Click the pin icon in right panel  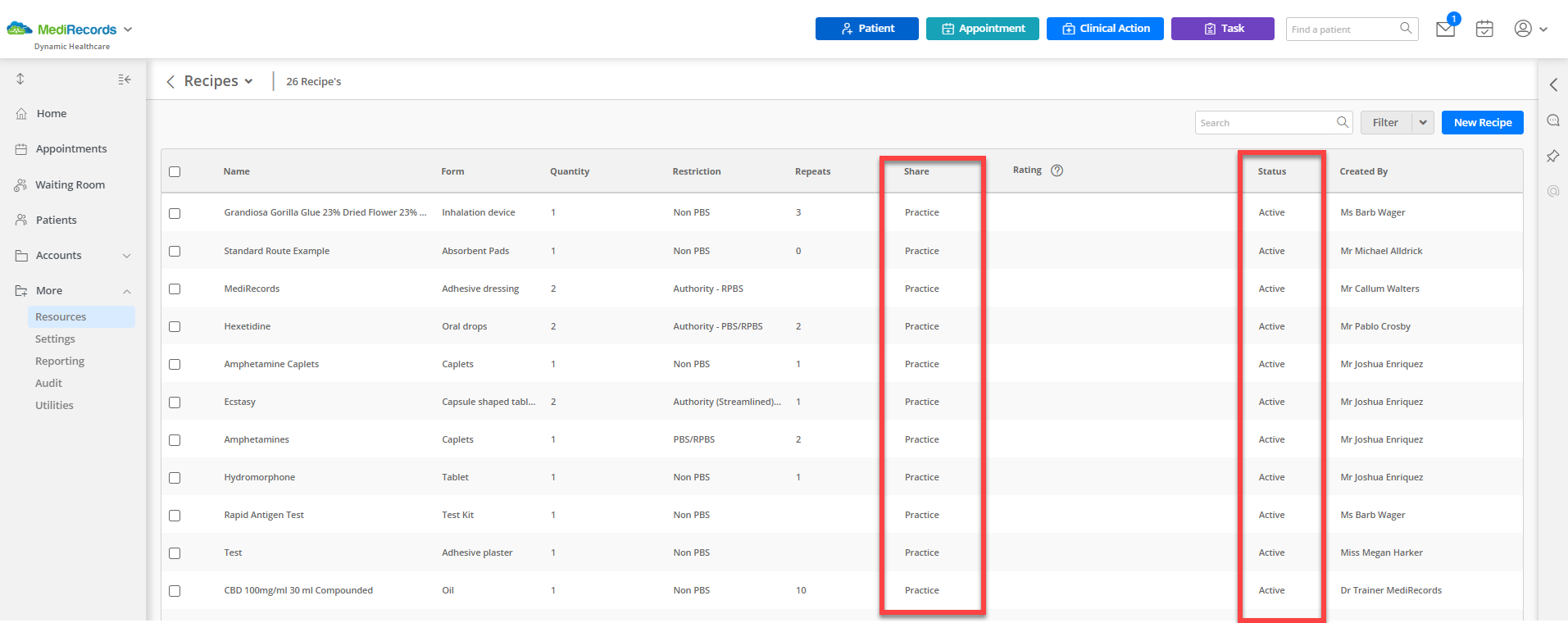point(1553,156)
